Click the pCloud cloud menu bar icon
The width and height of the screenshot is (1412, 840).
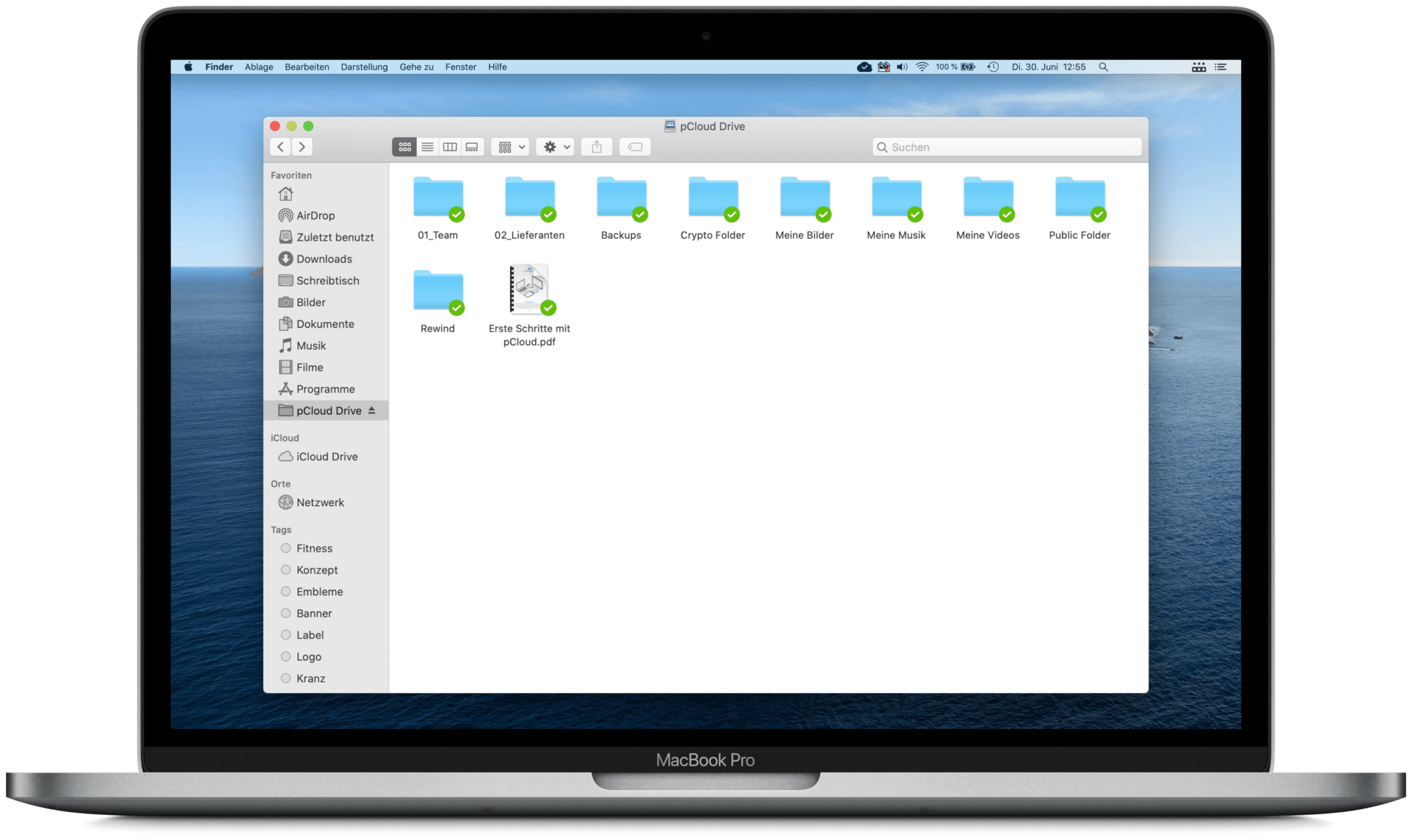(864, 67)
